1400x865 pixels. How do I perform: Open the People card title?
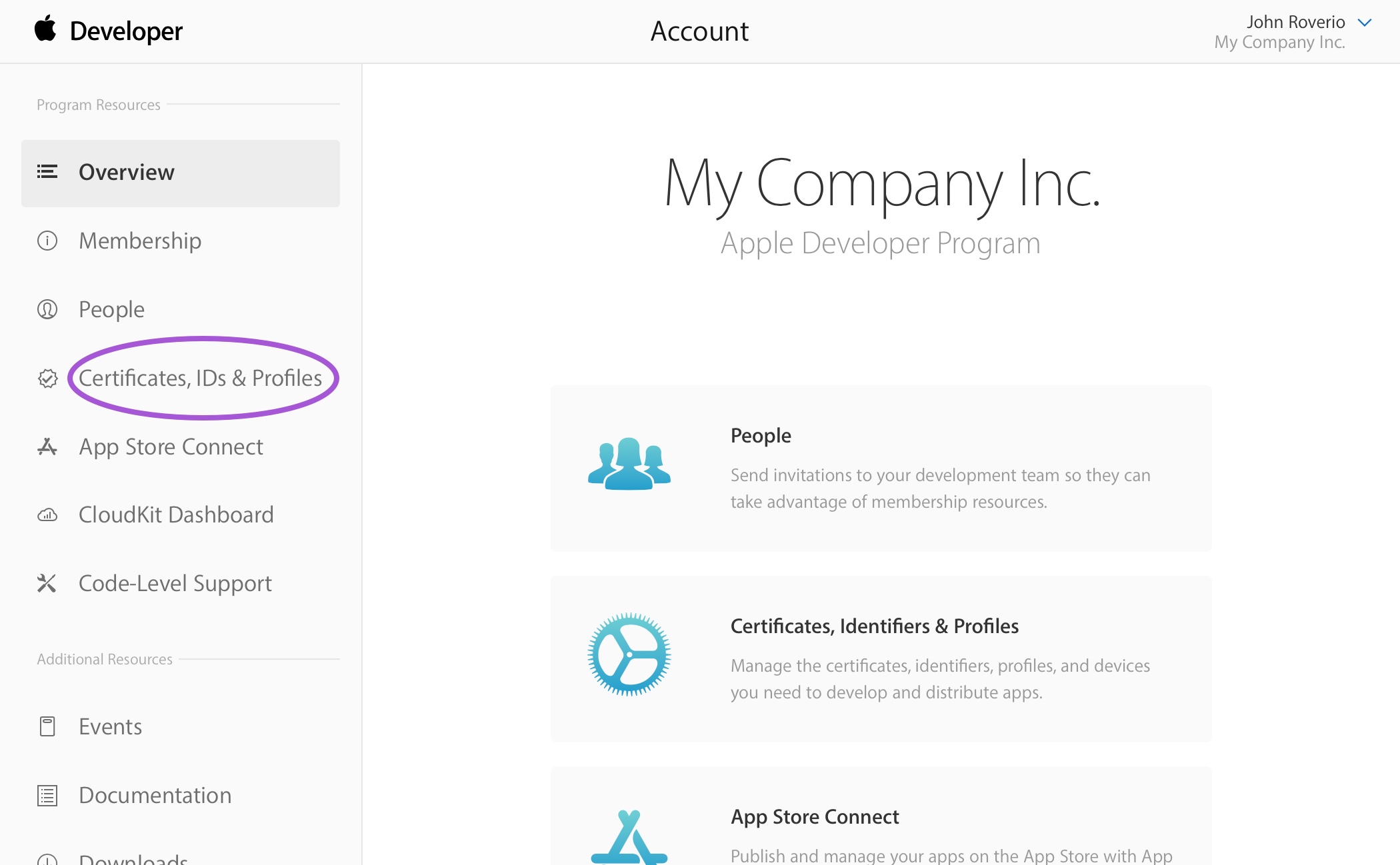[x=761, y=436]
